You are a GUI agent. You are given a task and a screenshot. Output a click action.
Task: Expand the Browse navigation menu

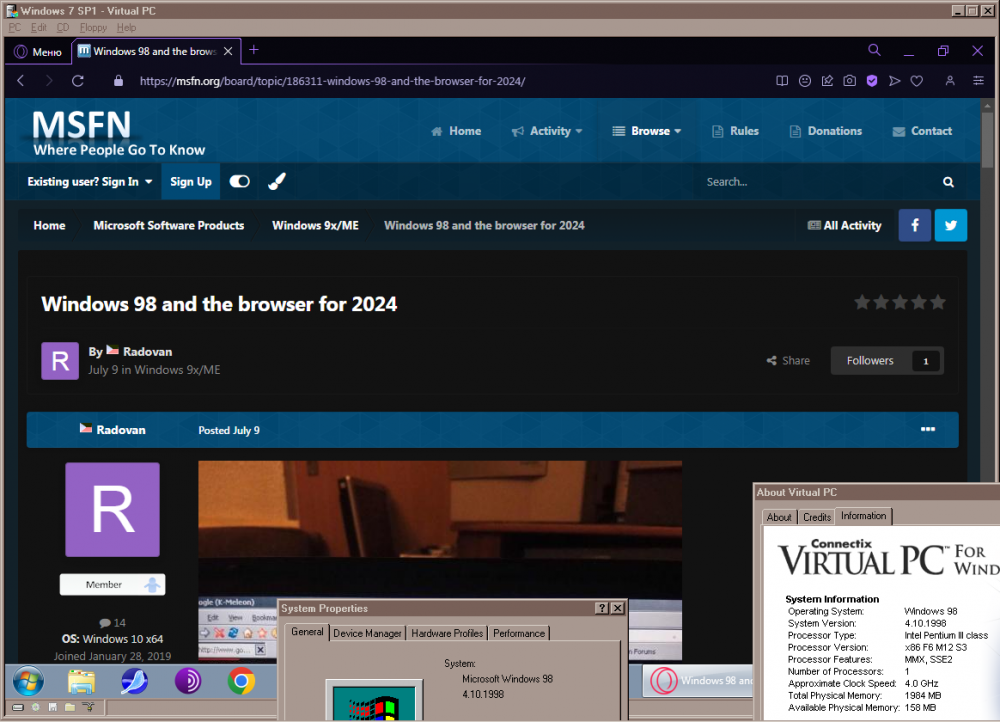[x=647, y=131]
